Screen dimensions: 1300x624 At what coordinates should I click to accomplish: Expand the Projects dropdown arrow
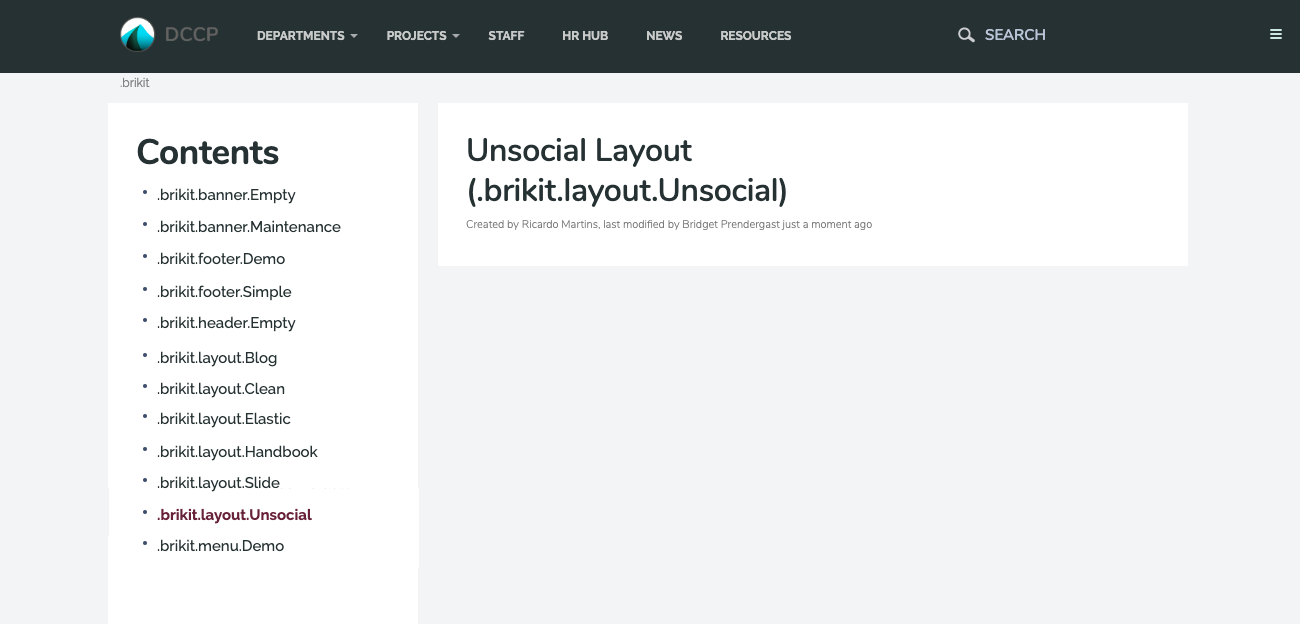456,36
